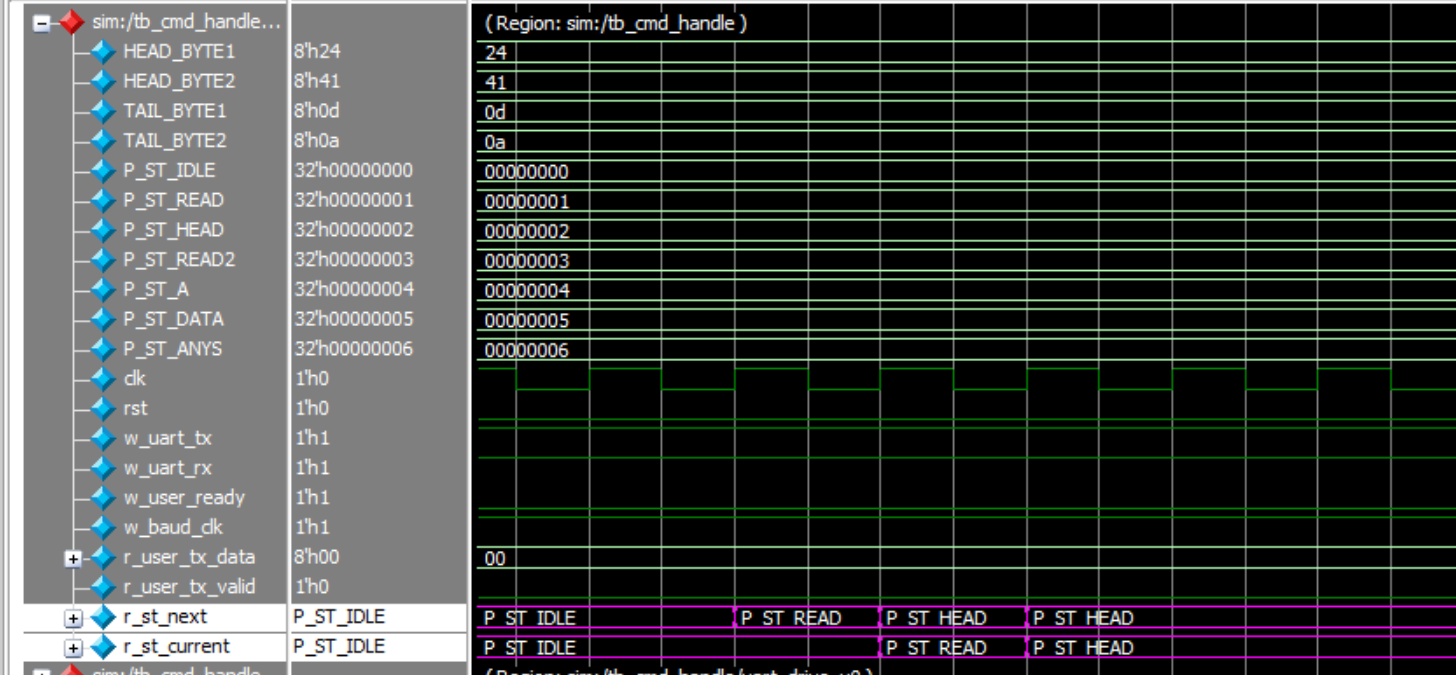Click the red diamond icon of tb_cmd_handle group
The image size is (1456, 675).
[71, 22]
